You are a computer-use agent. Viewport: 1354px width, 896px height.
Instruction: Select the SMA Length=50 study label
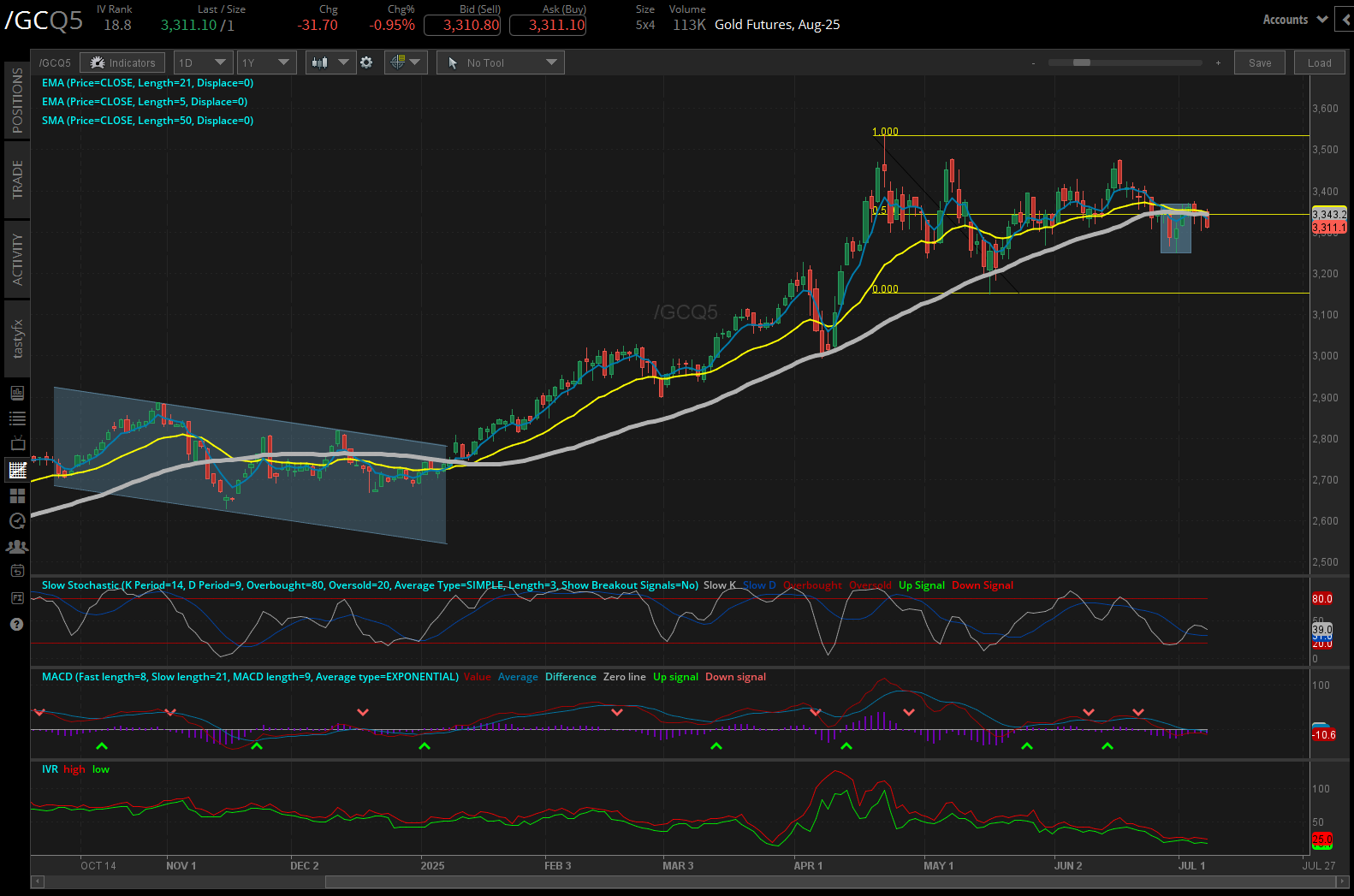coord(147,121)
